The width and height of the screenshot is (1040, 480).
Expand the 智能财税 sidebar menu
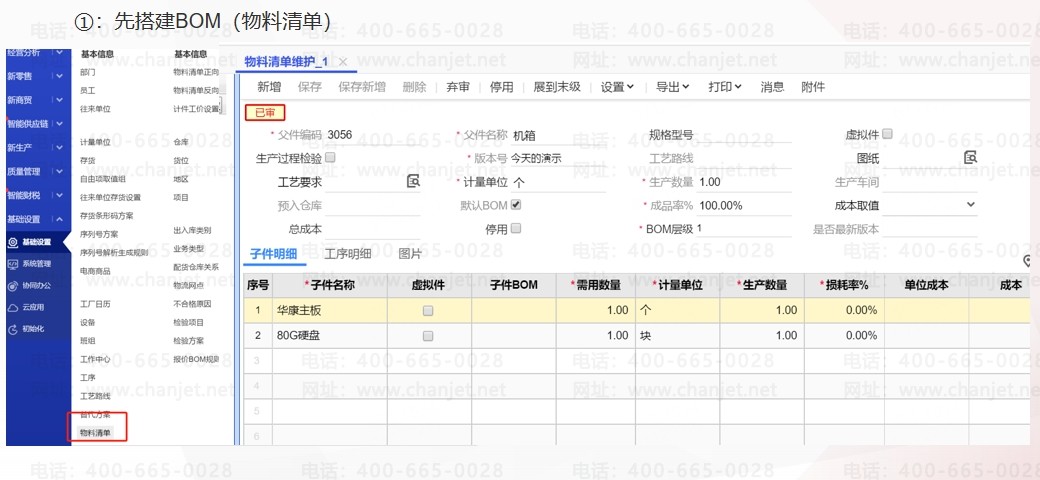pos(59,195)
